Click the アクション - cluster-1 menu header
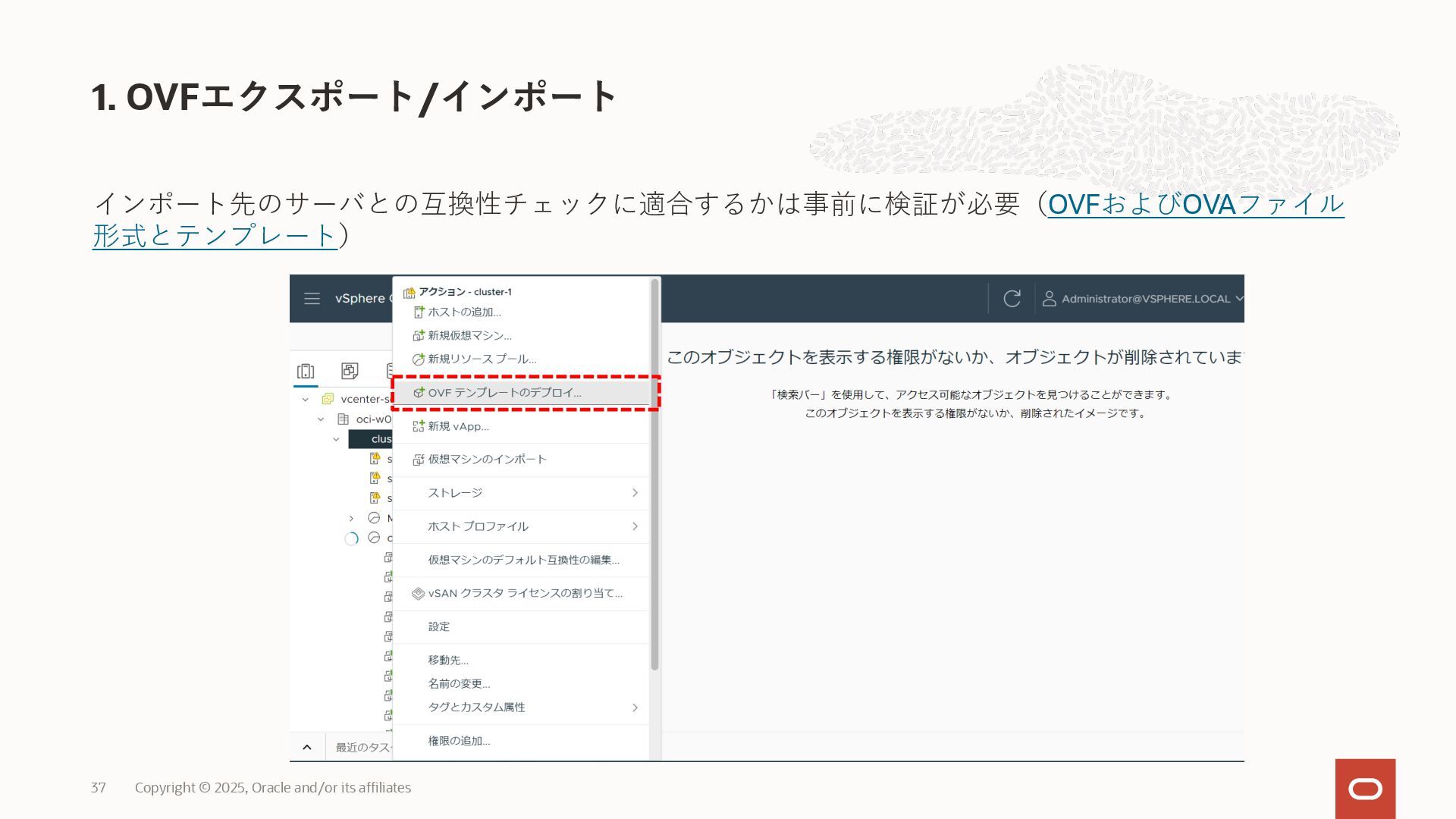 point(466,292)
